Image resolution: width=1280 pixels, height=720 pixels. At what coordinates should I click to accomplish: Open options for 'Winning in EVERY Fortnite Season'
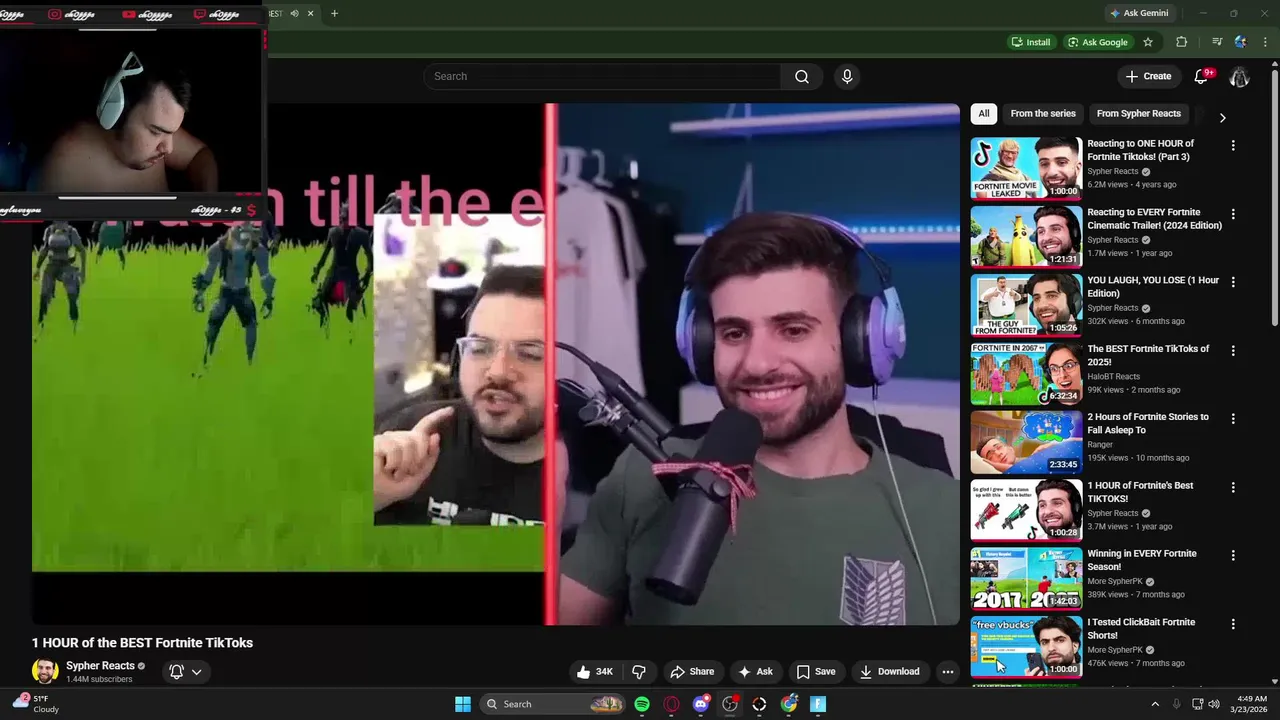(x=1233, y=556)
